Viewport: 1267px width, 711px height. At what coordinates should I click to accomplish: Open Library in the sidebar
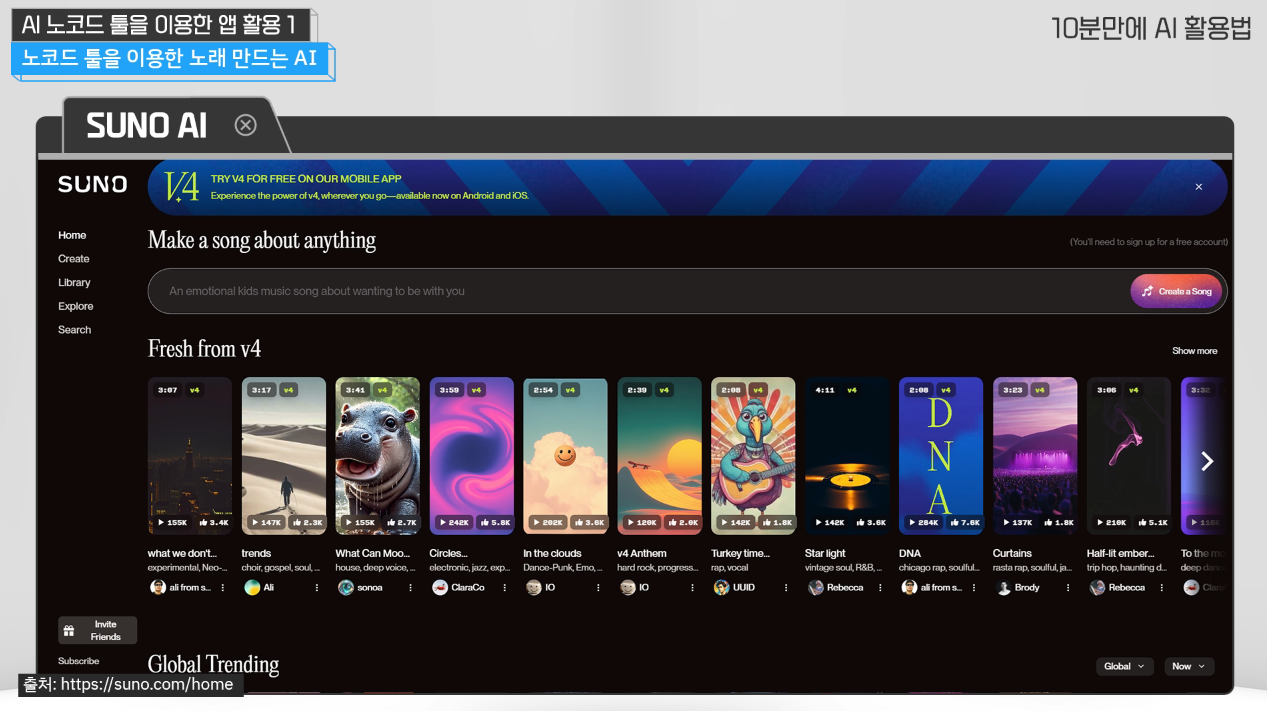(74, 283)
